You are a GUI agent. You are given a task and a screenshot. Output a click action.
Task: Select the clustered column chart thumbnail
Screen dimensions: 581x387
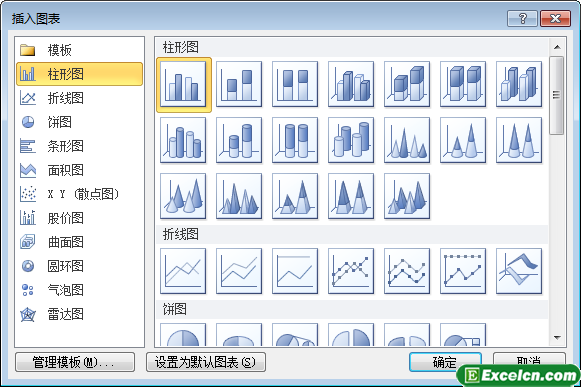(x=183, y=85)
